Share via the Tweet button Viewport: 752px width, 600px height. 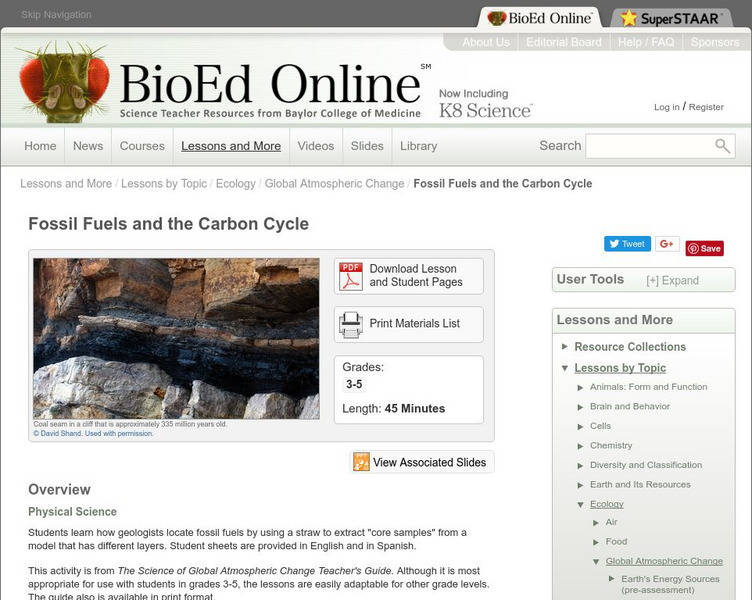click(x=627, y=244)
